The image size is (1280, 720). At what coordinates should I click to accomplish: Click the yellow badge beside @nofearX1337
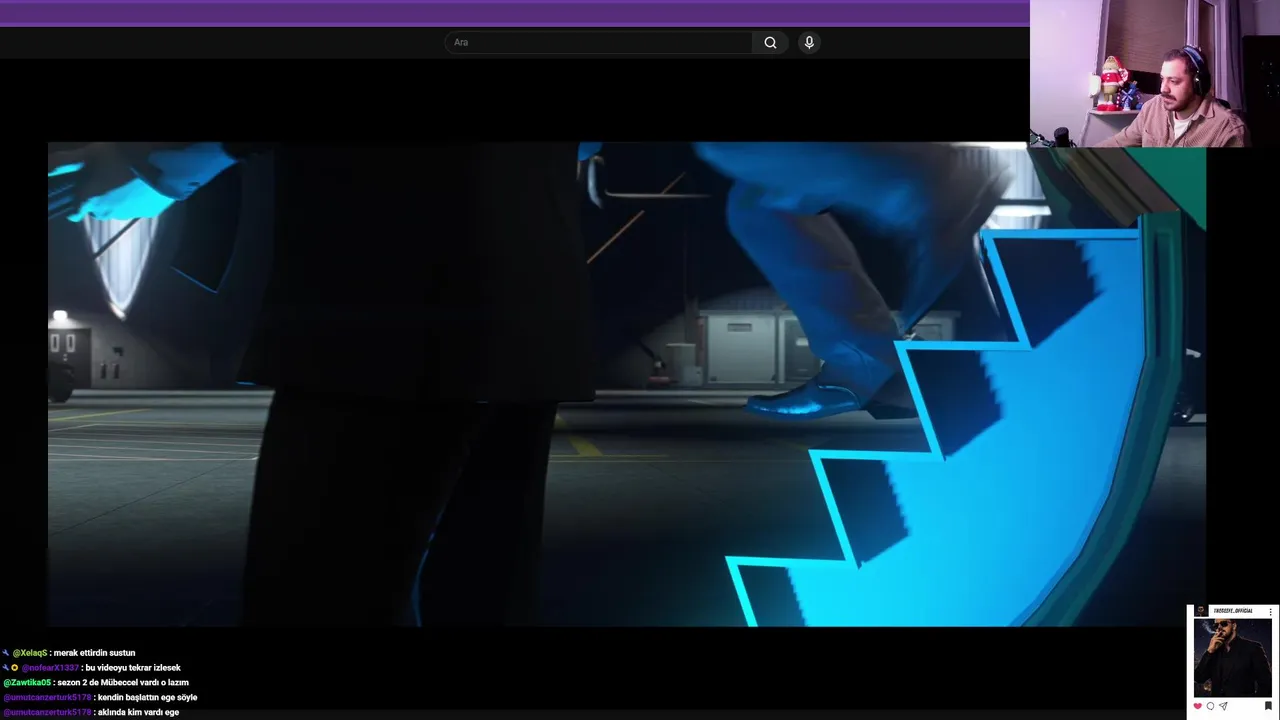(x=15, y=668)
